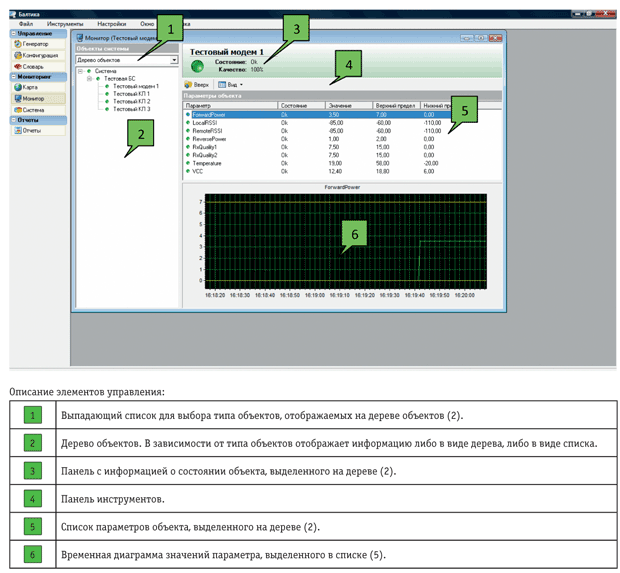Click the status dot of the VCC row
The width and height of the screenshot is (620, 573).
(188, 171)
